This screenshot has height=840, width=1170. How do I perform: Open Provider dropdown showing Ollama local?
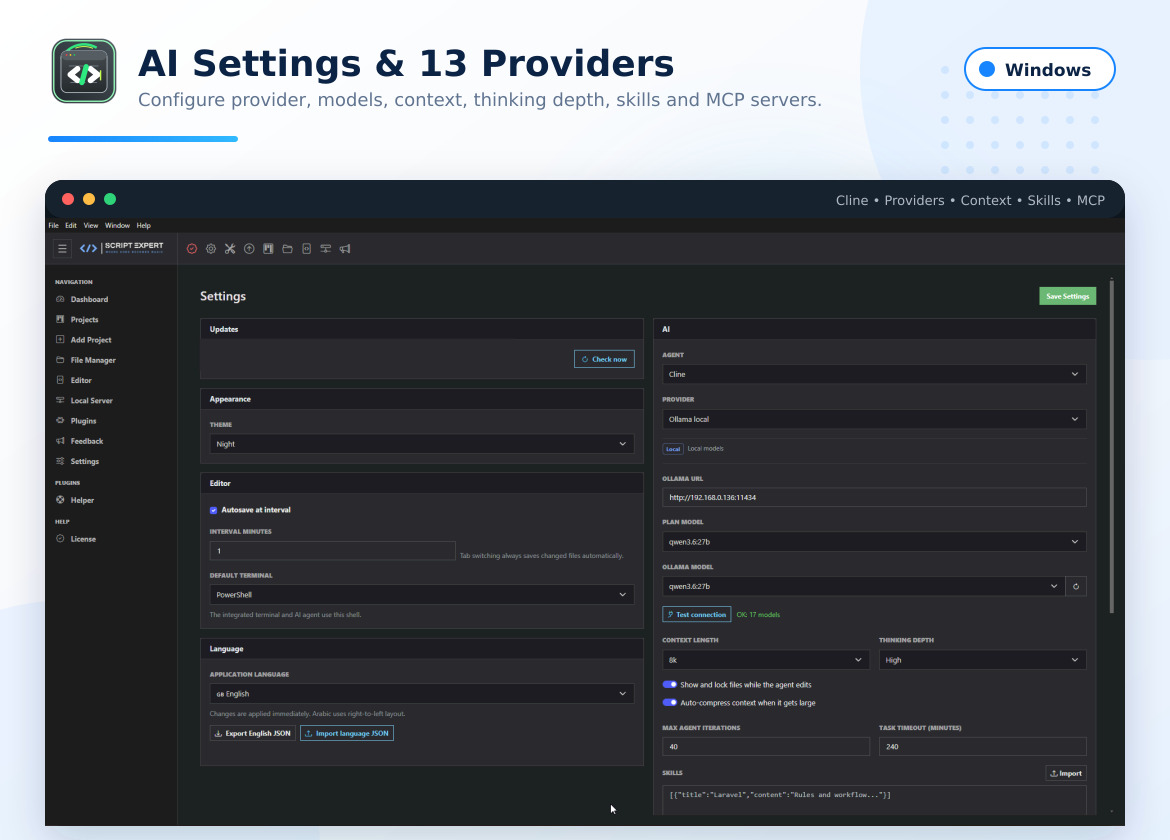pyautogui.click(x=874, y=419)
